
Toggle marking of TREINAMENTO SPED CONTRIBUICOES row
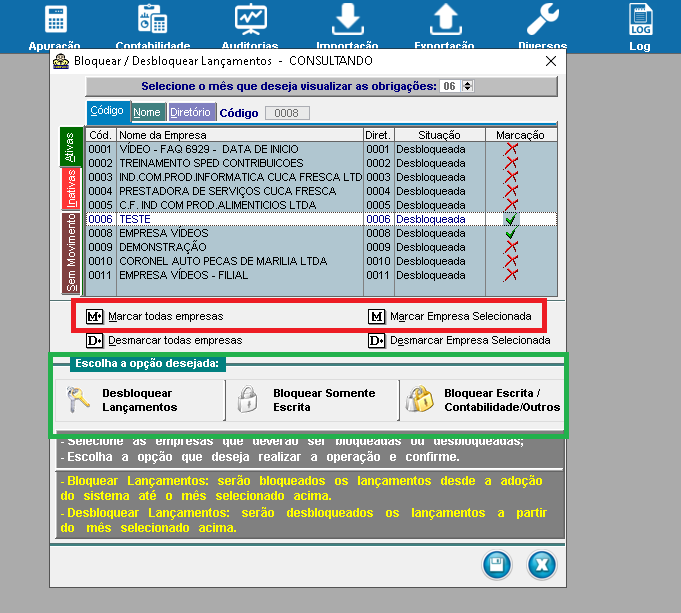[x=511, y=163]
